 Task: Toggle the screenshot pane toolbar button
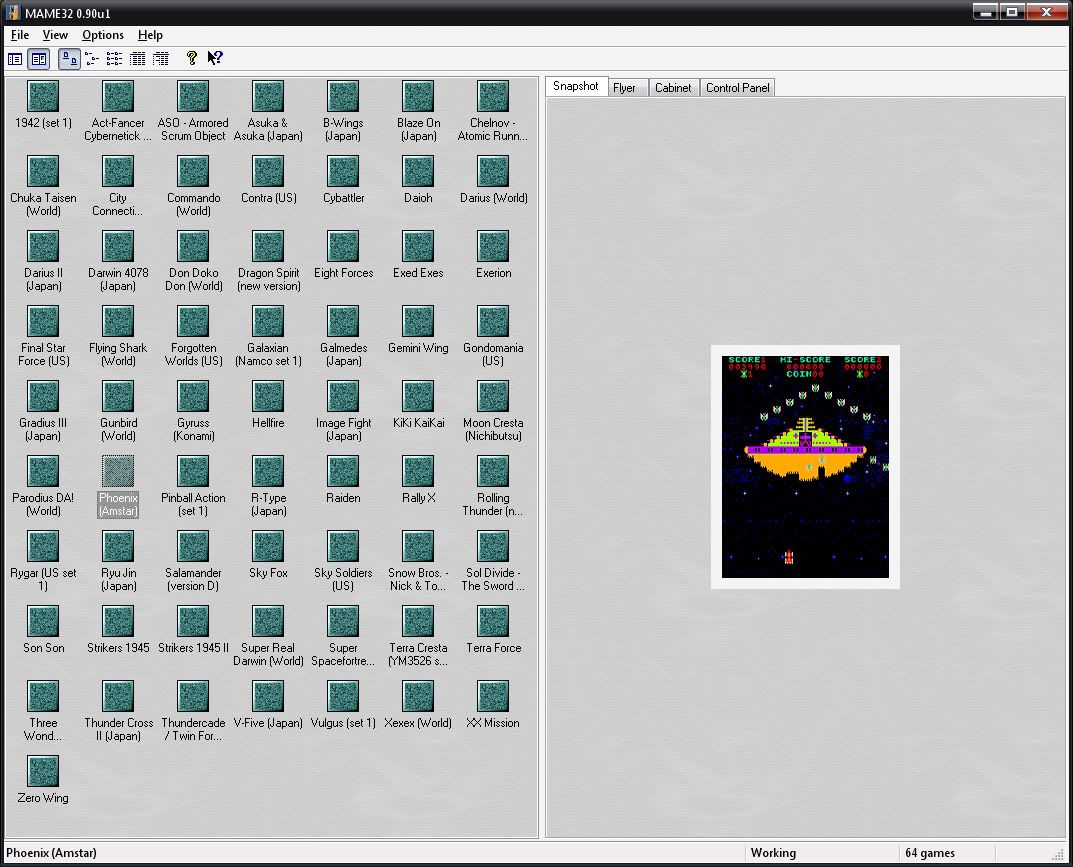point(38,59)
